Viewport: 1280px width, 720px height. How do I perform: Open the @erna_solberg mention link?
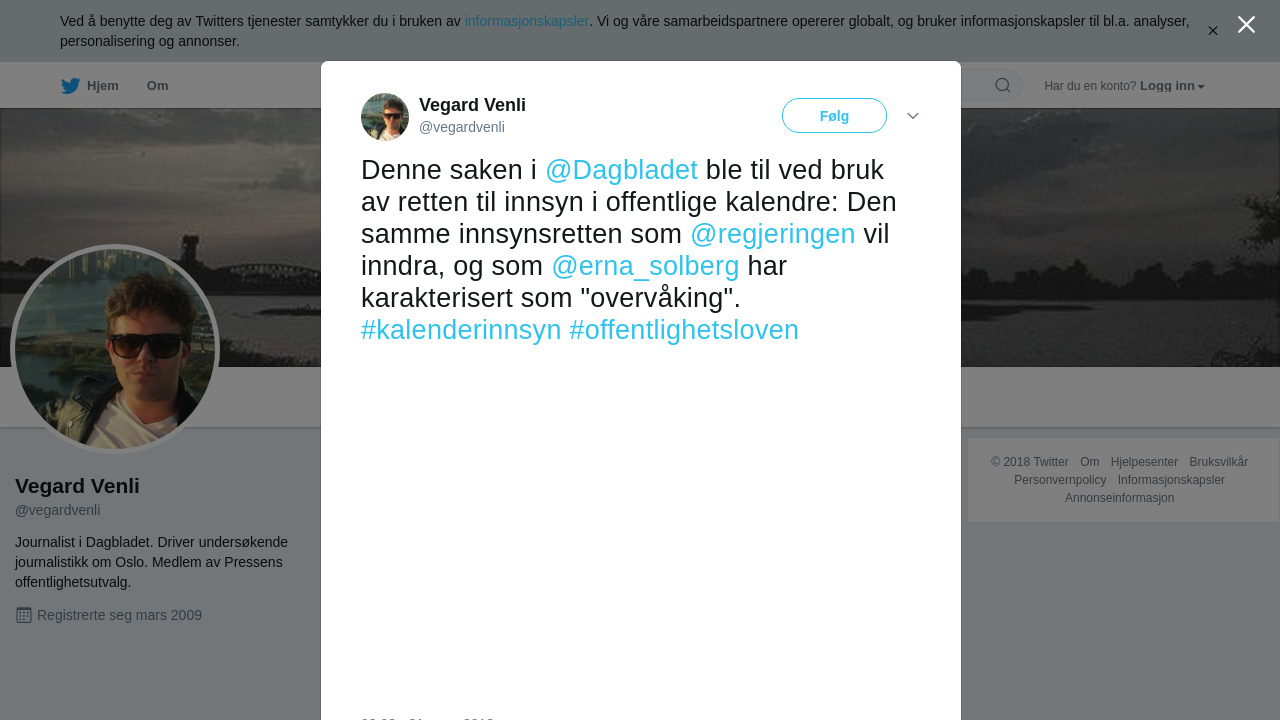click(x=645, y=266)
